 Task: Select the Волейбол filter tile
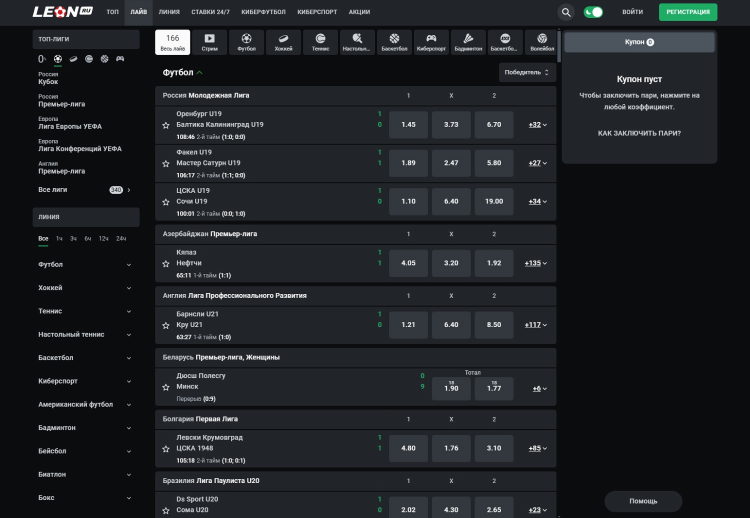(x=542, y=42)
